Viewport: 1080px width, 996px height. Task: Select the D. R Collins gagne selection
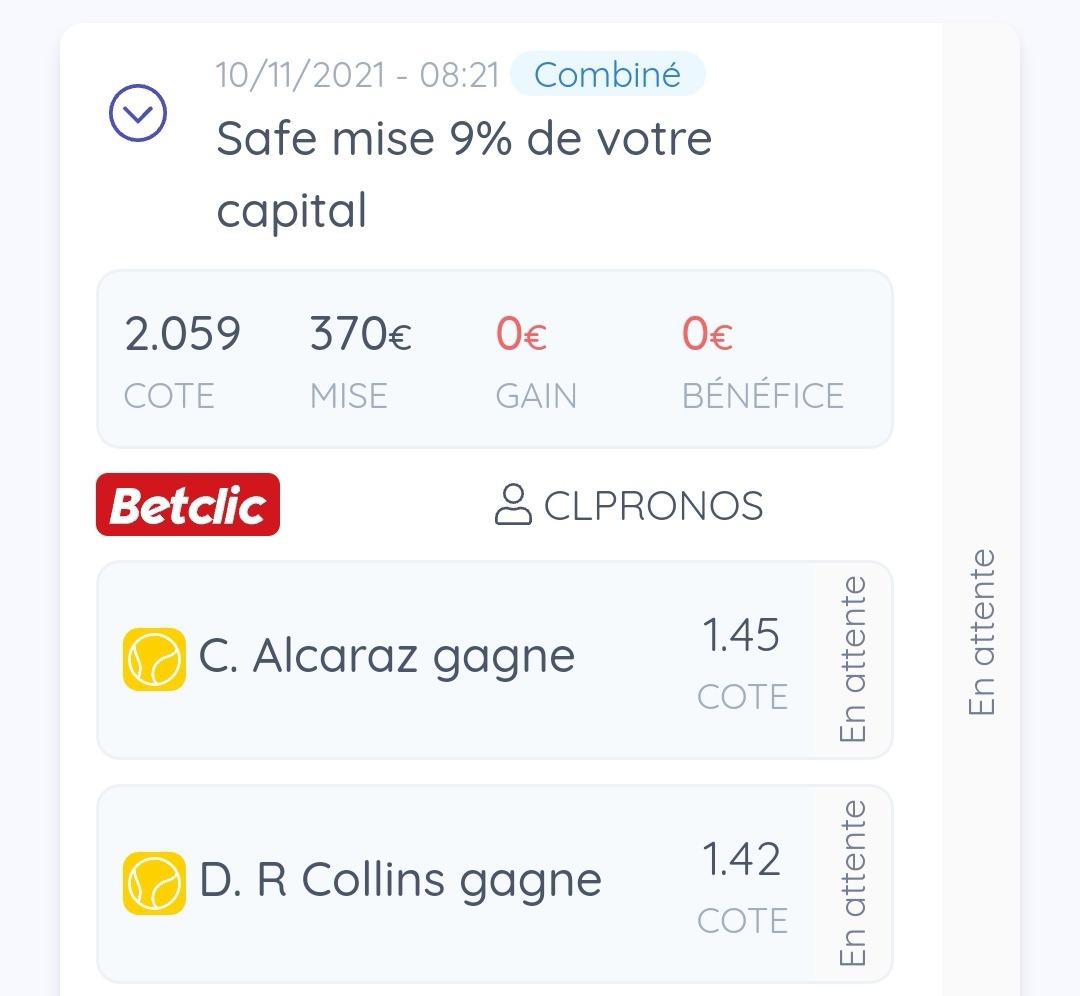[400, 881]
